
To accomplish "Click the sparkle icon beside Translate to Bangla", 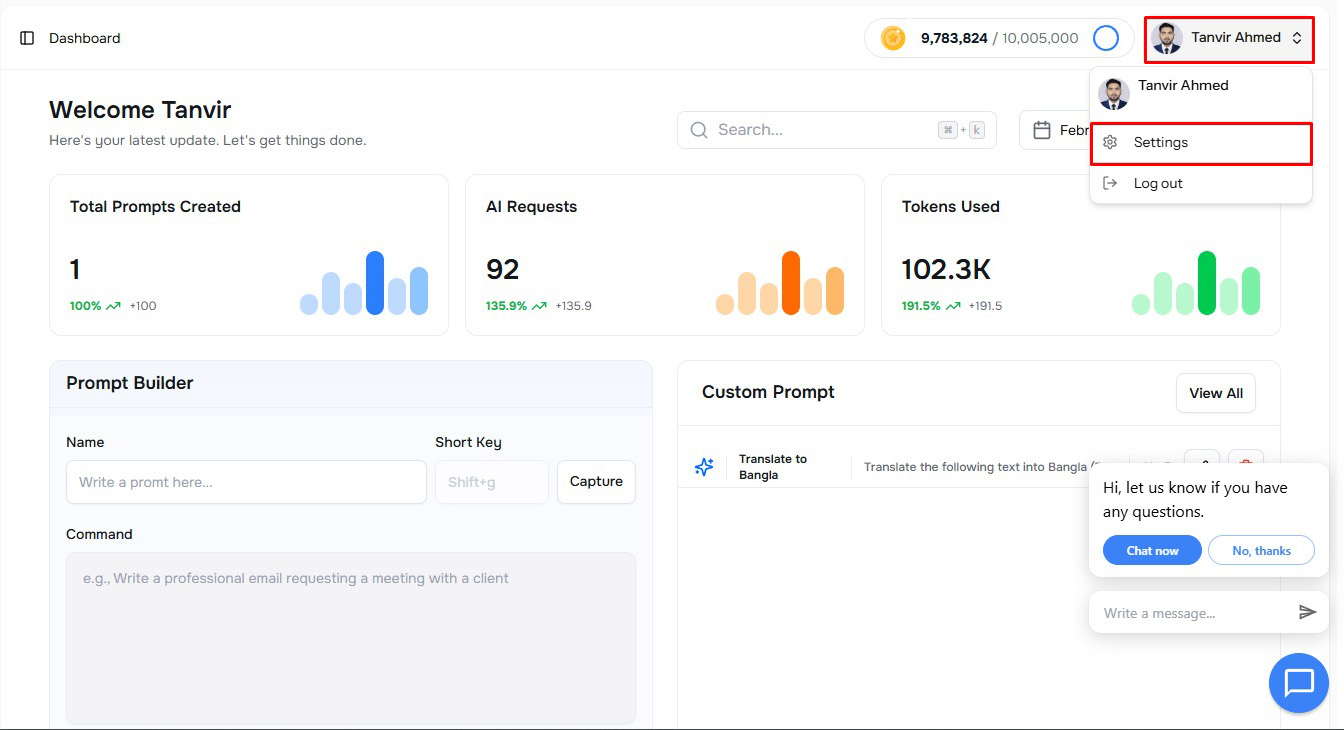I will (x=704, y=467).
